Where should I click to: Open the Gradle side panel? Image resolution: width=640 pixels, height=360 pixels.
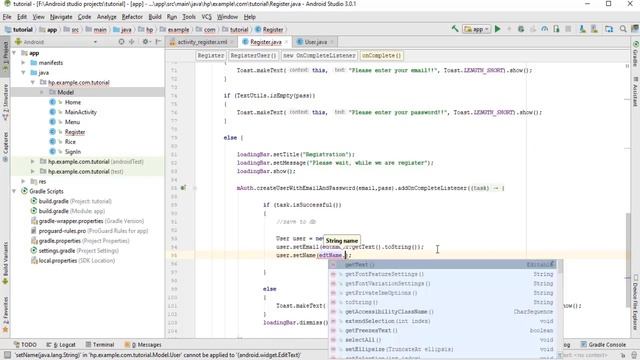pos(636,53)
